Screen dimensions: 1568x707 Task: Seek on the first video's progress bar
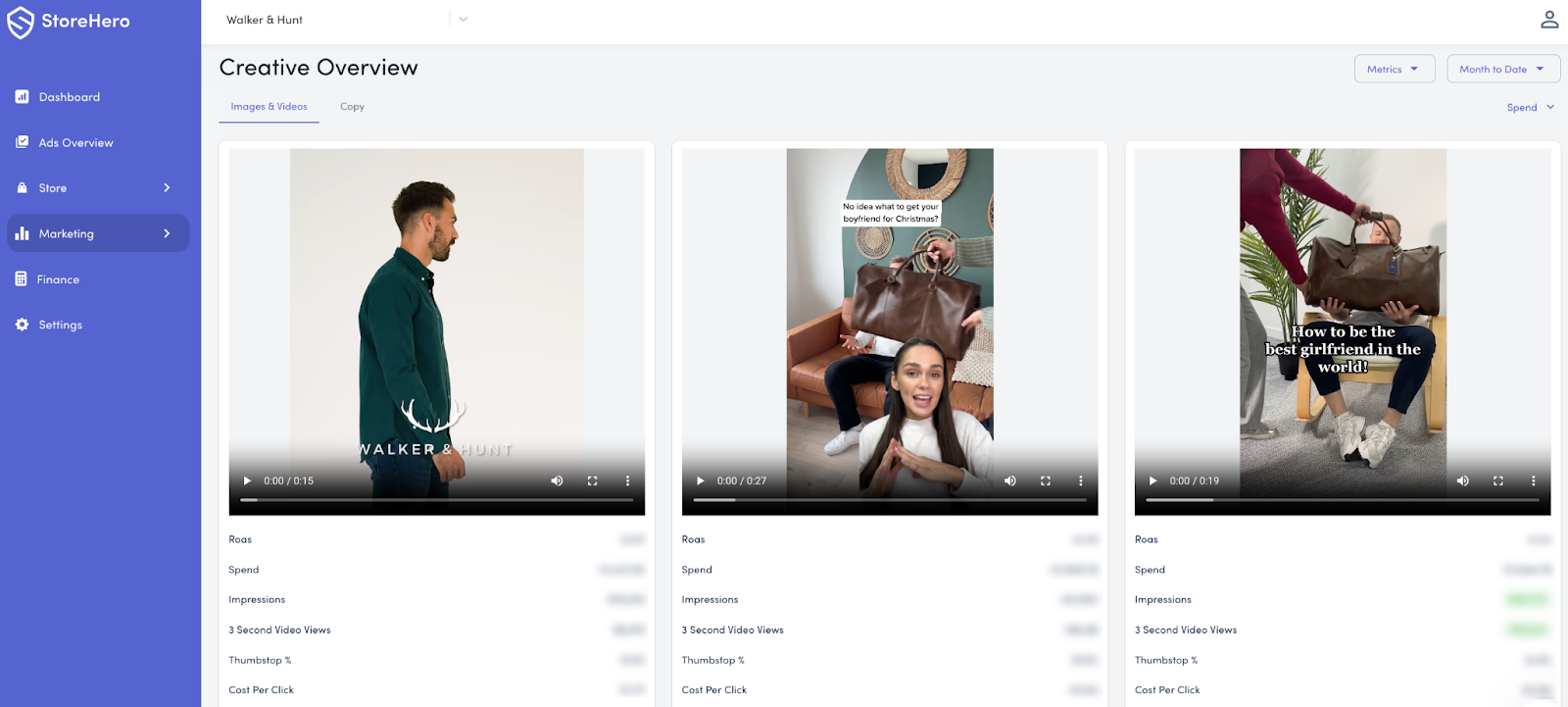[437, 500]
